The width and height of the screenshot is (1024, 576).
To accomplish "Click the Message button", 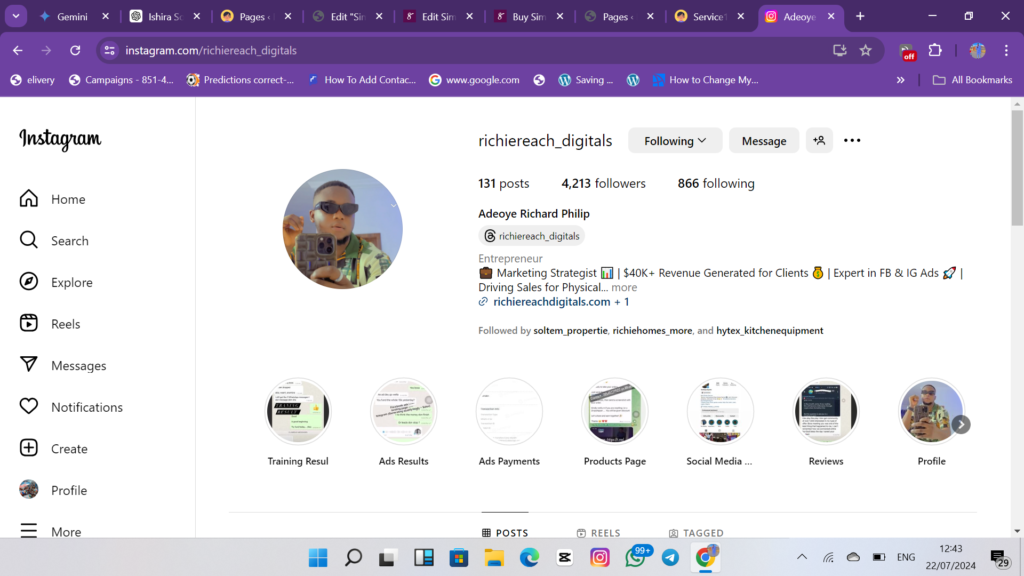I will (764, 141).
